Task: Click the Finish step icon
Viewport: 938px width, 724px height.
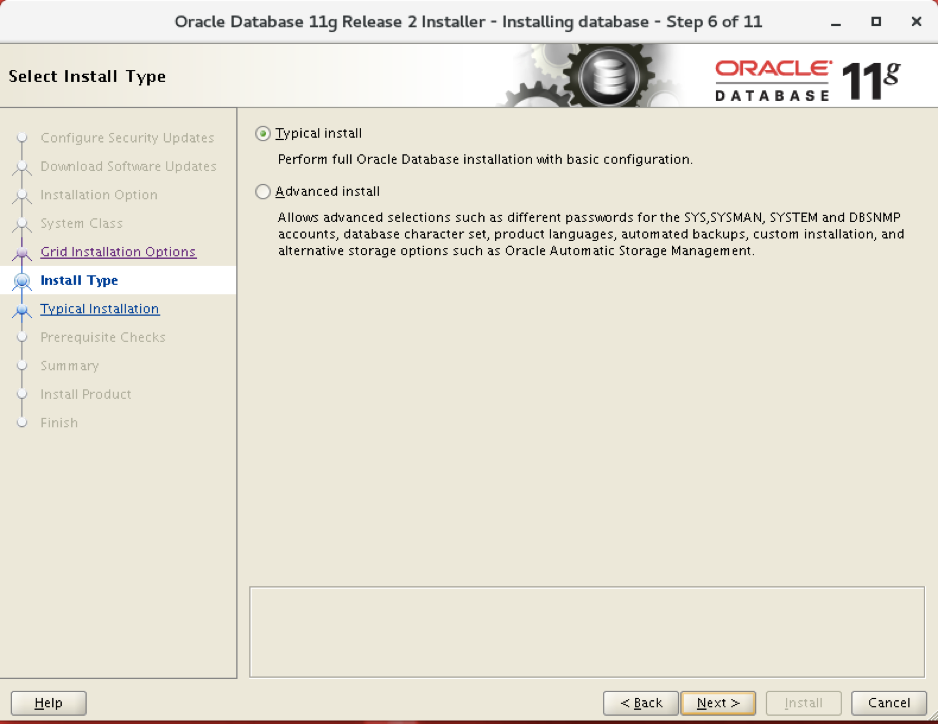Action: [x=22, y=422]
